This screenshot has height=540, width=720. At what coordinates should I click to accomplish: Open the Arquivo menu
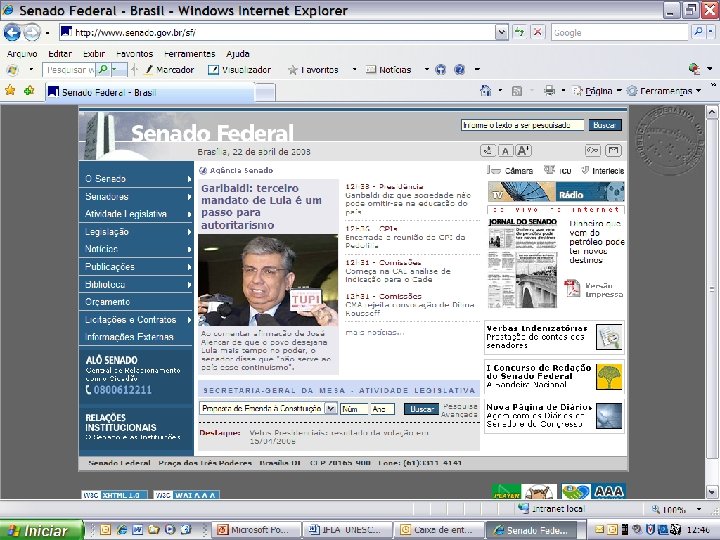pyautogui.click(x=22, y=54)
